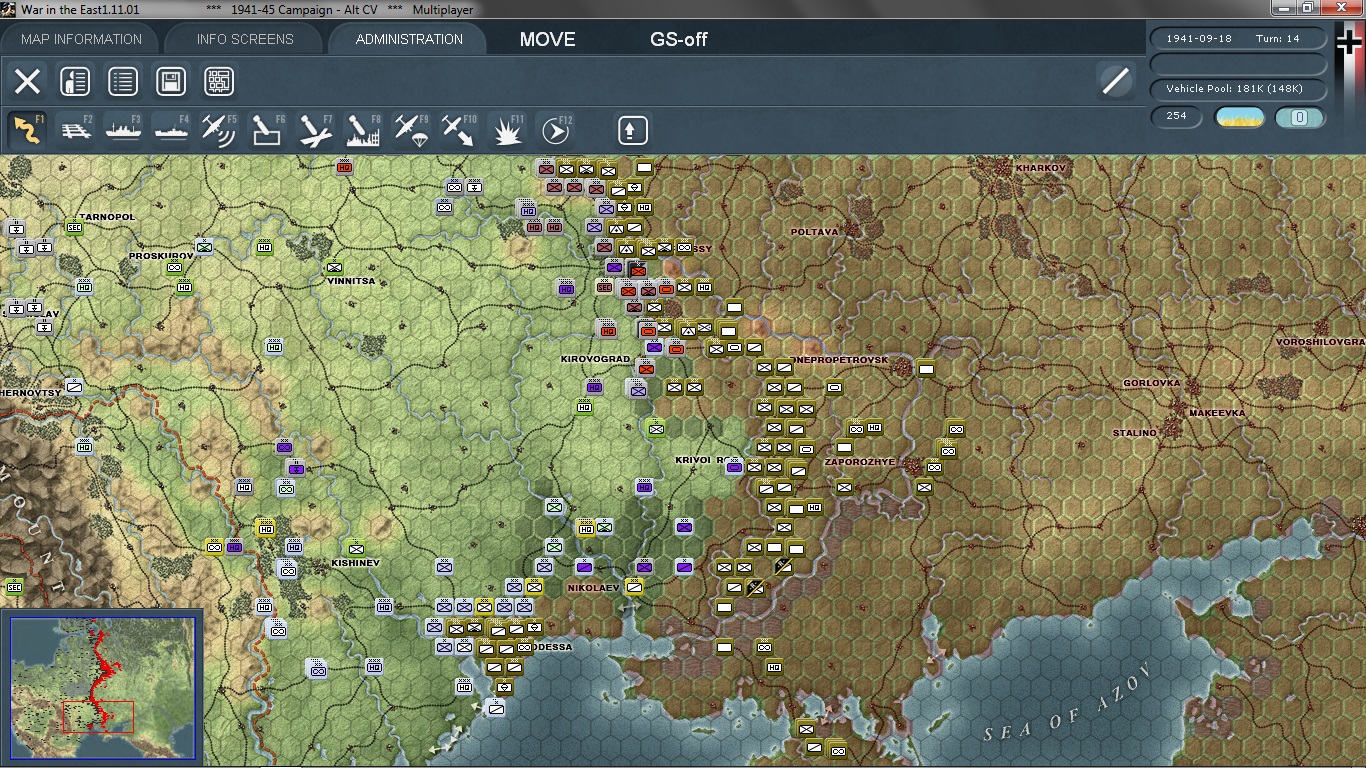Select the F7 bomb airfield mode icon
The width and height of the screenshot is (1366, 768).
[316, 130]
